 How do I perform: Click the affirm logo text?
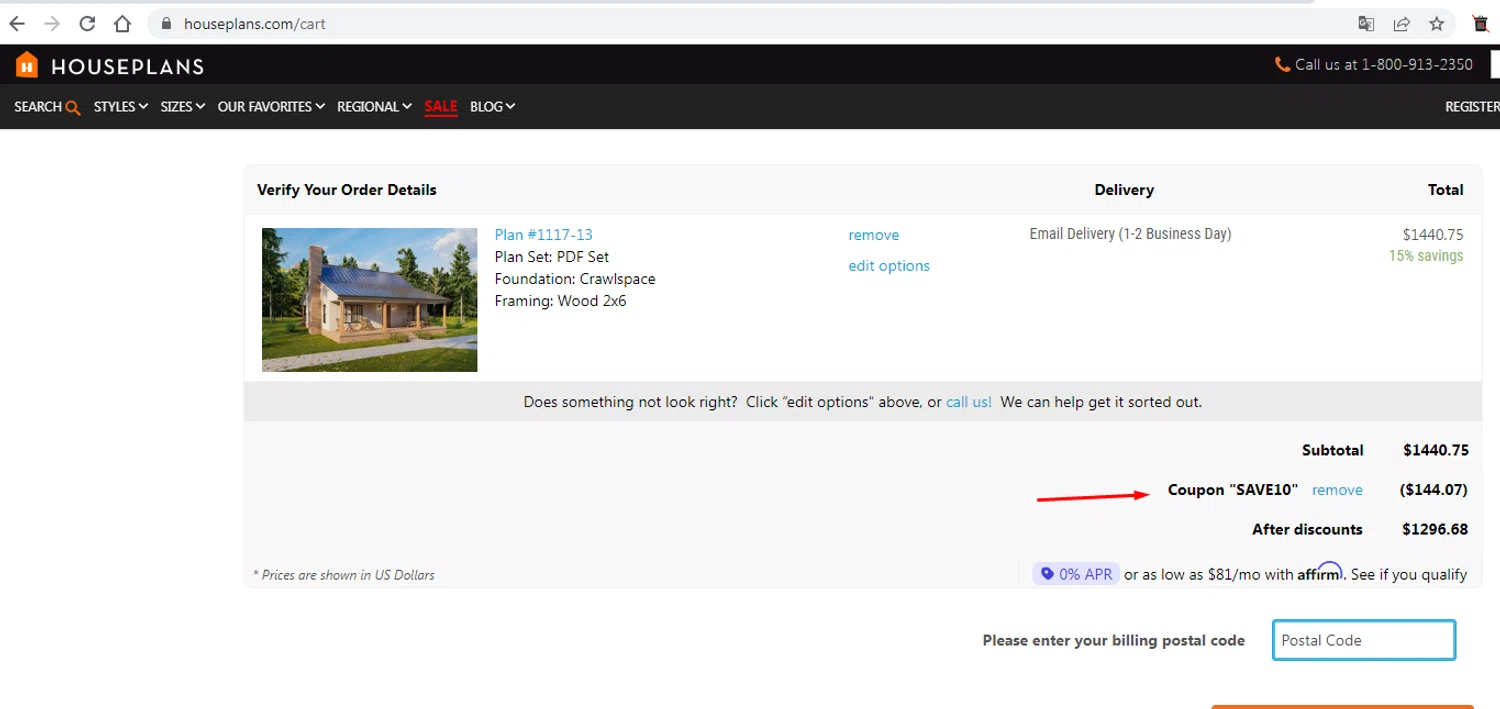pyautogui.click(x=1319, y=573)
